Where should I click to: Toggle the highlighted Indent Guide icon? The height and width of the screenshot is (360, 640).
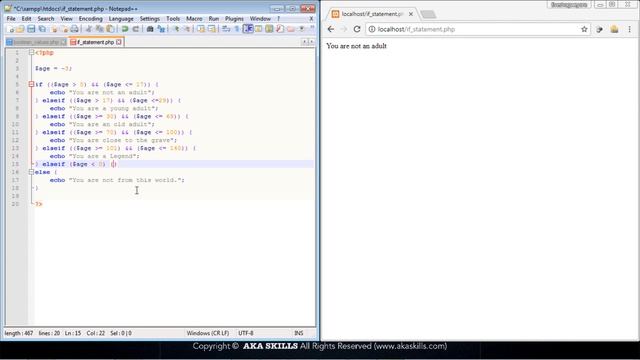[248, 29]
